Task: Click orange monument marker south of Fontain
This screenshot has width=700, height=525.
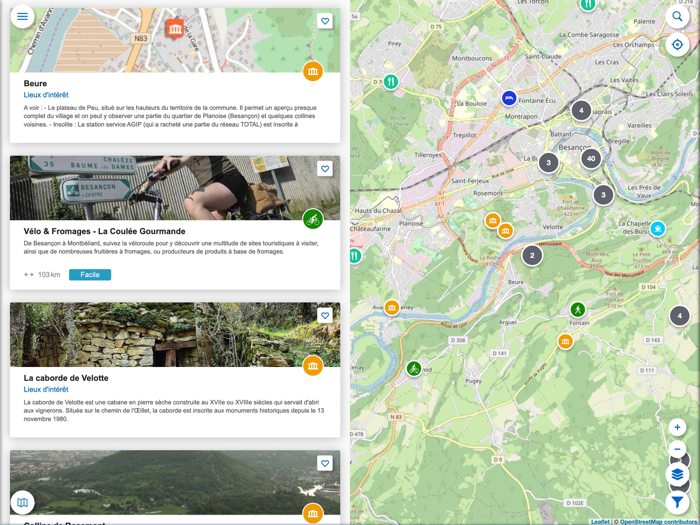Action: click(565, 342)
